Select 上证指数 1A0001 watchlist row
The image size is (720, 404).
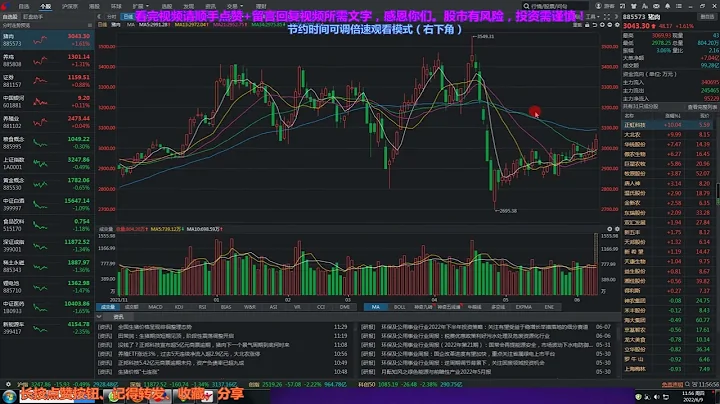(47, 163)
